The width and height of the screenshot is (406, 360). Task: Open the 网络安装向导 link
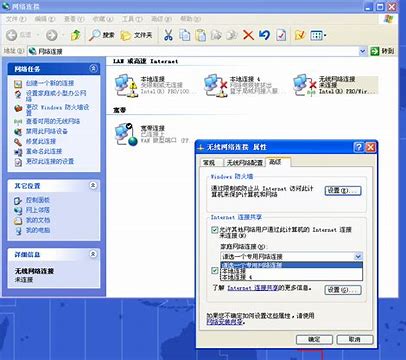(x=225, y=322)
